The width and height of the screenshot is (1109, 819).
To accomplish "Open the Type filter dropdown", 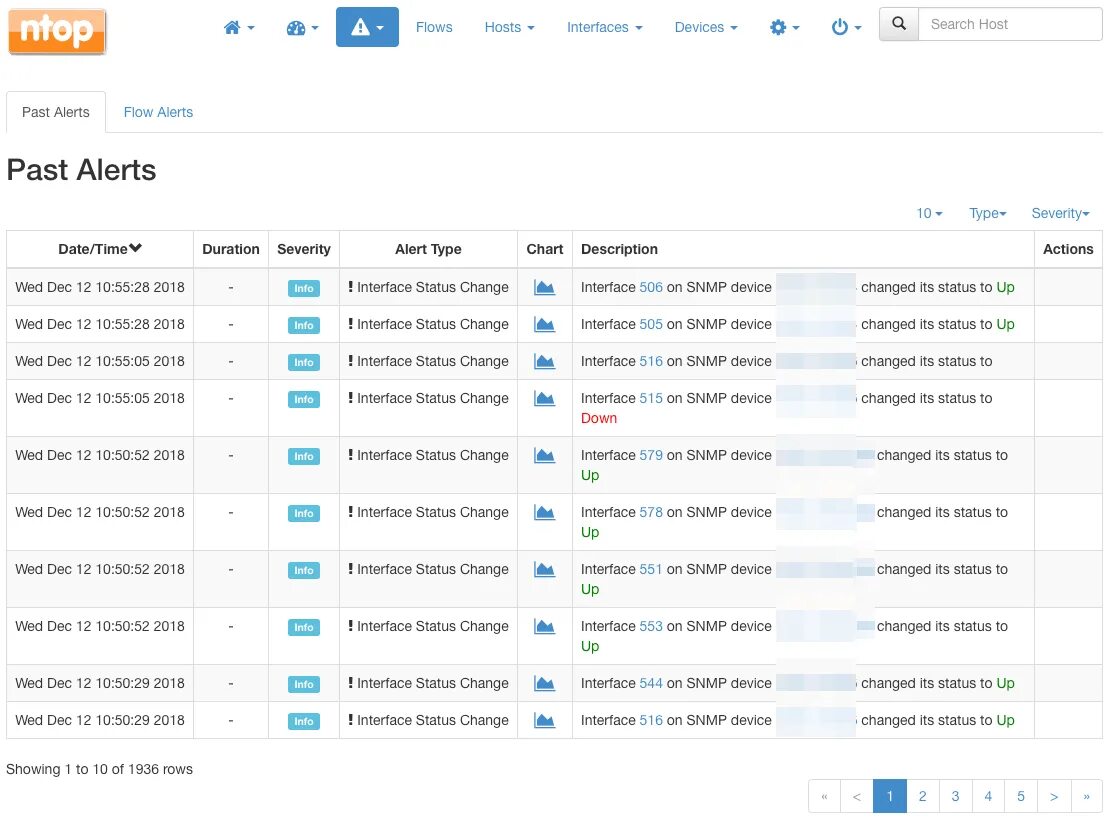I will click(x=987, y=213).
